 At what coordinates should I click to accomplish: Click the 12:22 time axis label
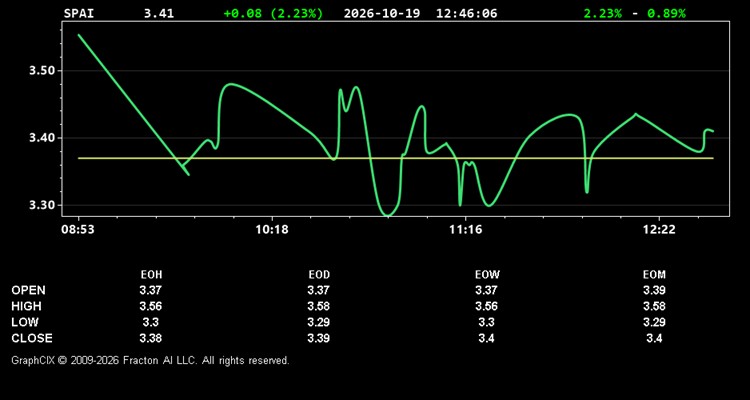659,230
